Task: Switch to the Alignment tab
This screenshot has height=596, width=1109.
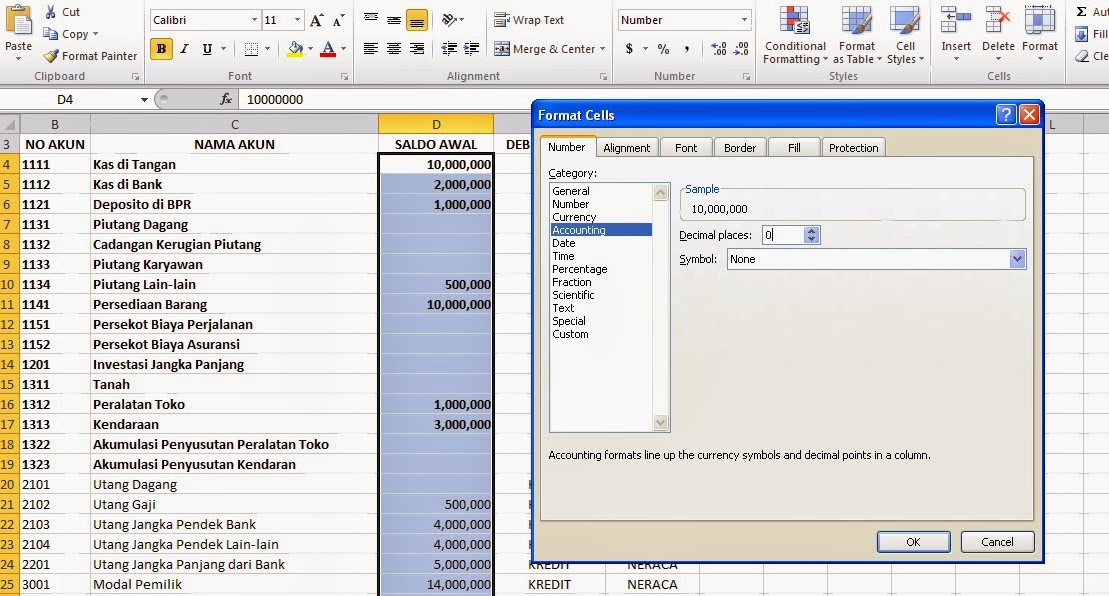Action: tap(627, 147)
